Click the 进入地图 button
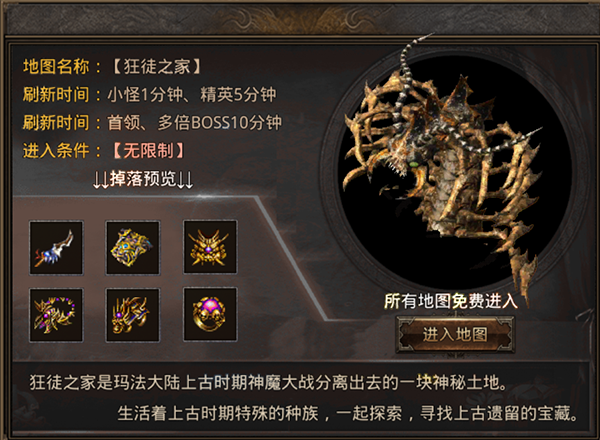 pos(455,334)
